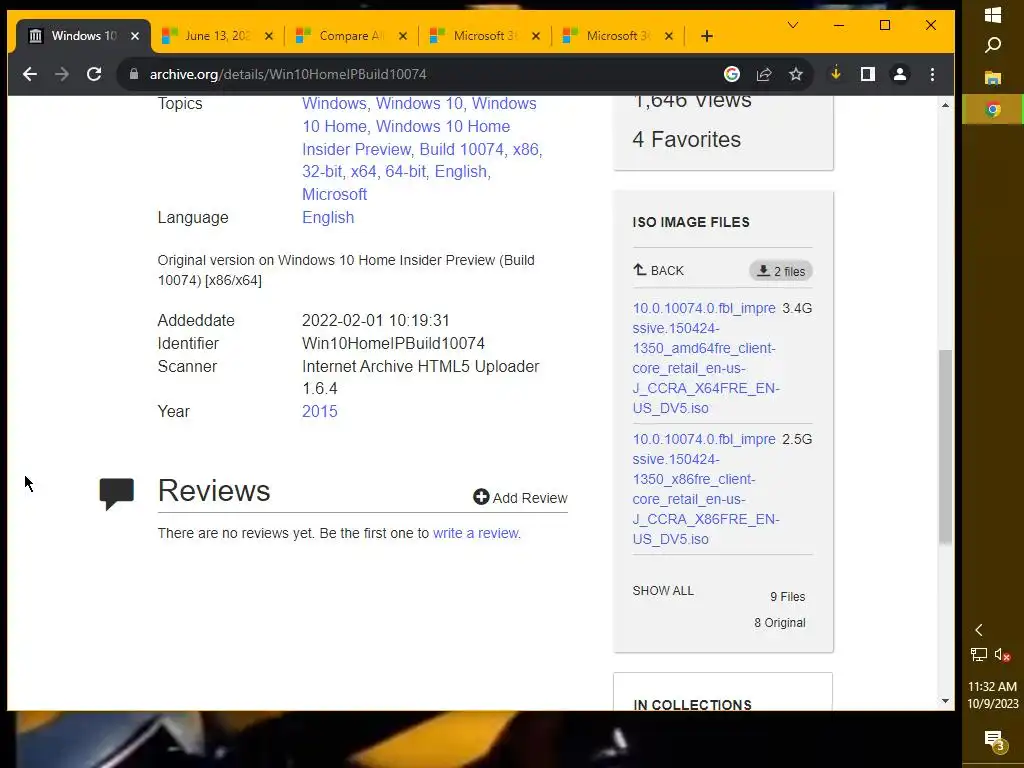
Task: Switch to the Compare tab
Action: pos(351,36)
